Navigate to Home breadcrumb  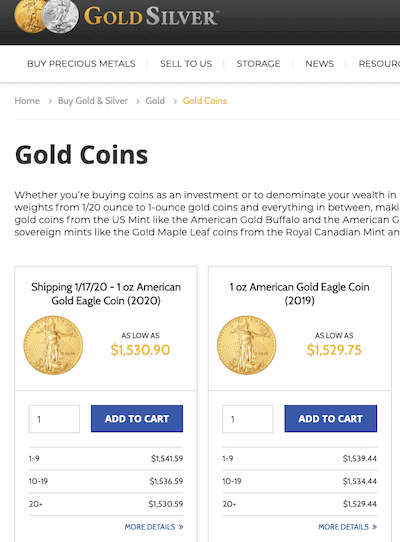coord(27,101)
